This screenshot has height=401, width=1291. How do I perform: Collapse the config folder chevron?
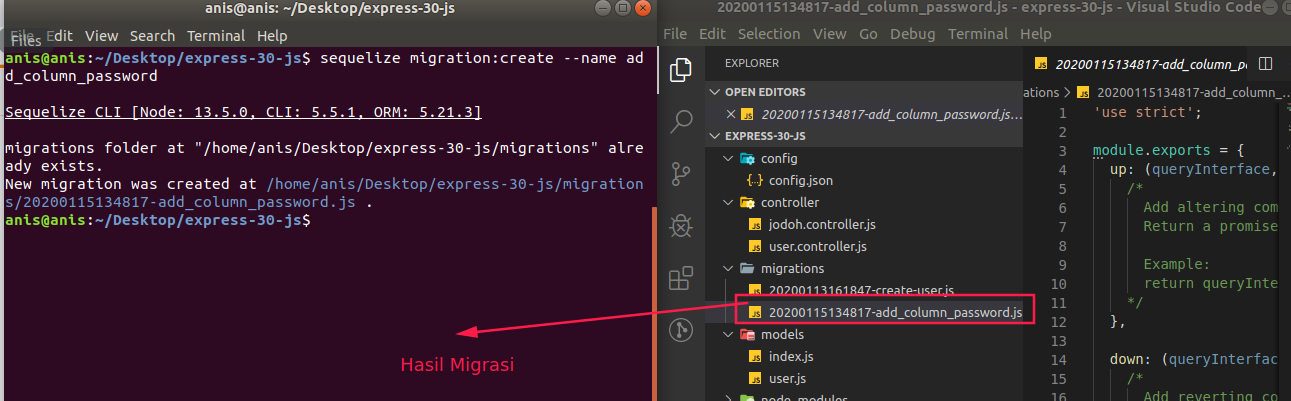coord(729,158)
